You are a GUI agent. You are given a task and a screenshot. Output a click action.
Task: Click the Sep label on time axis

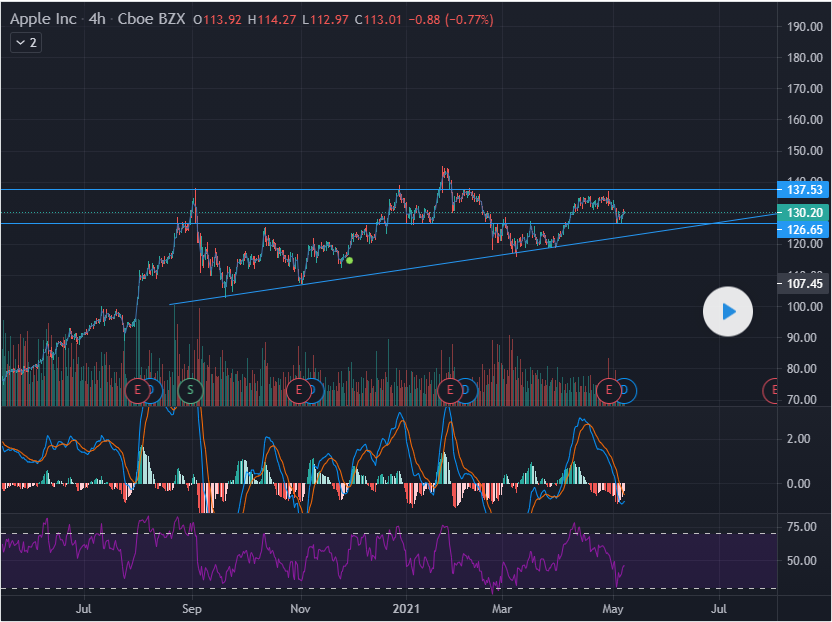coord(192,608)
